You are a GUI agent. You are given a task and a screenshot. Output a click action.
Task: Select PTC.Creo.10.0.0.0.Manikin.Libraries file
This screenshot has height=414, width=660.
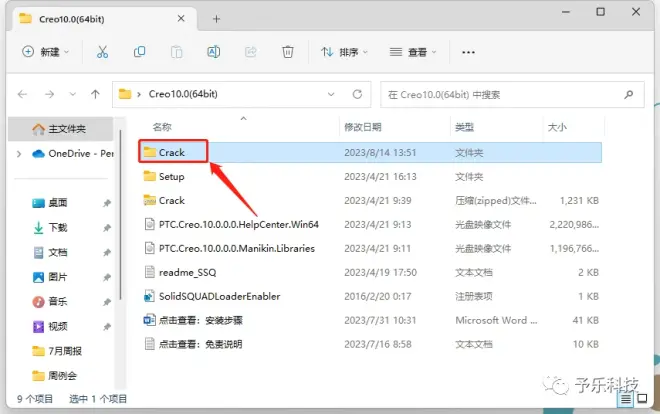(x=370, y=249)
